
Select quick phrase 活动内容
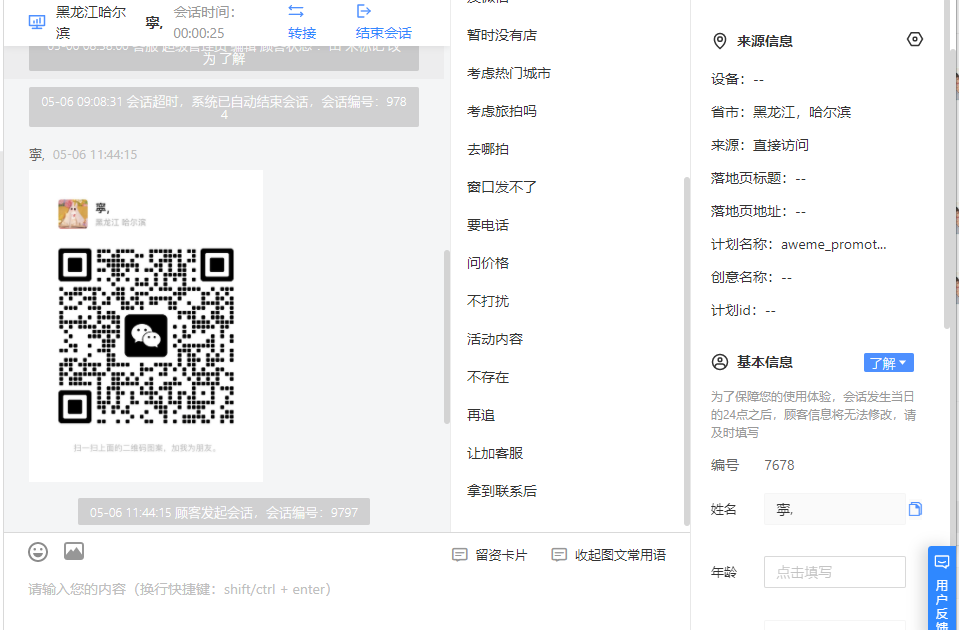click(495, 339)
